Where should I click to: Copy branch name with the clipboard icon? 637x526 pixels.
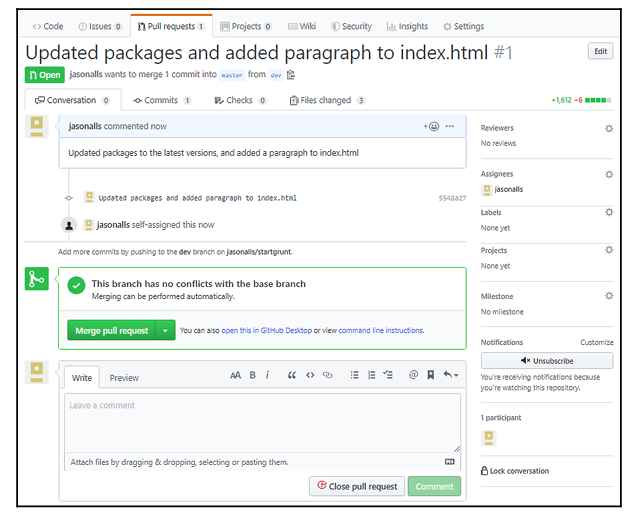[291, 75]
